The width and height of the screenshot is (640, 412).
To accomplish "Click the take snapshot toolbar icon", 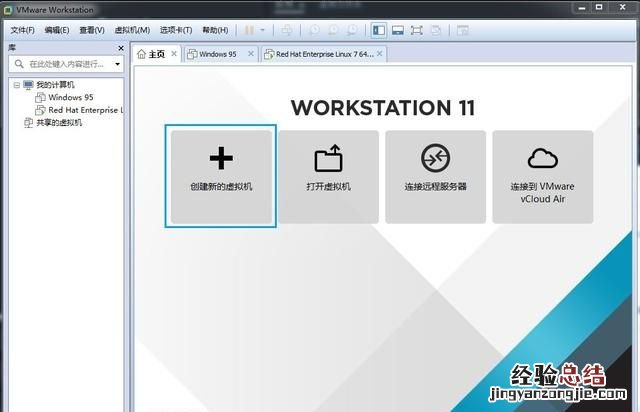I will (314, 30).
